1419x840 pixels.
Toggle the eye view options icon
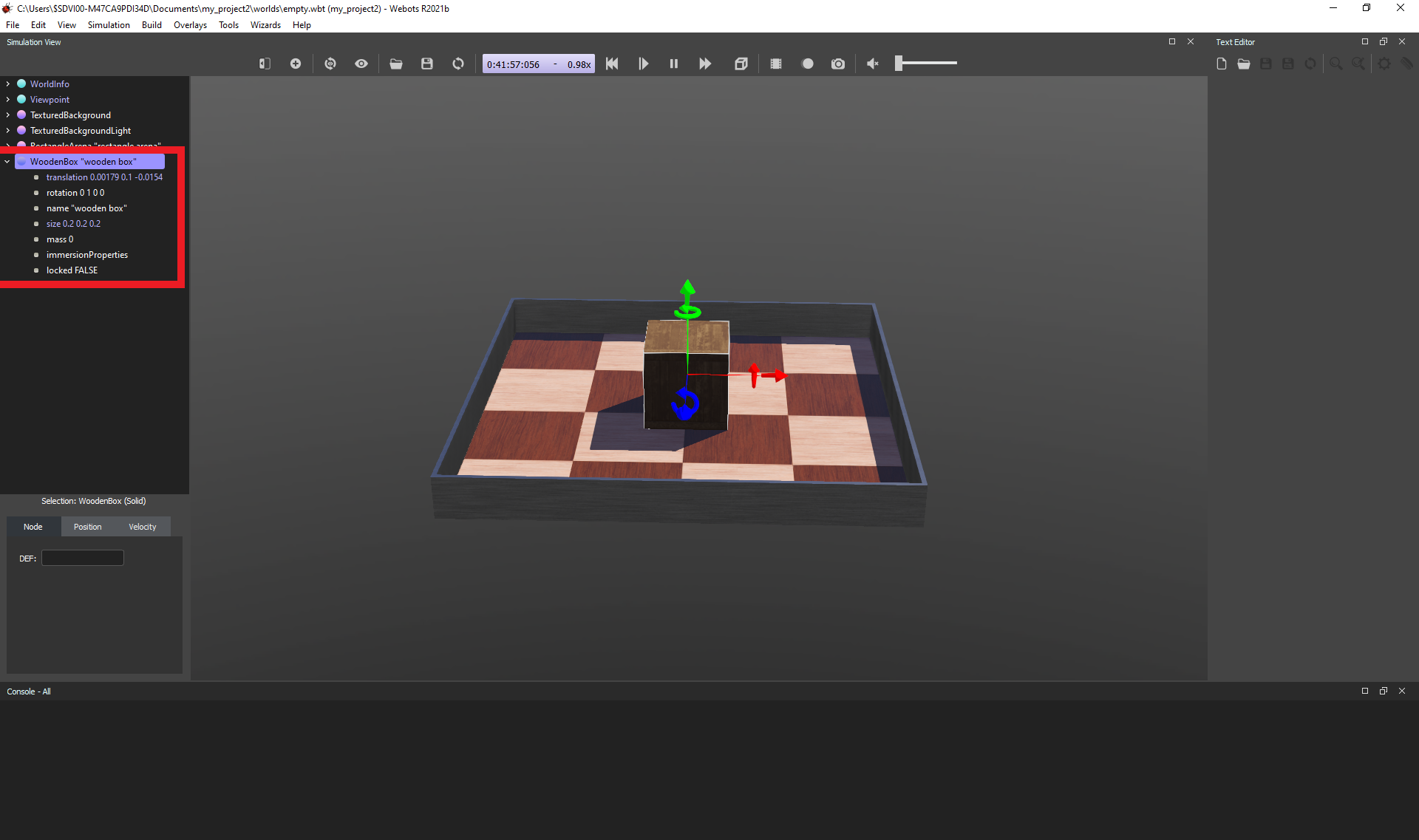(361, 64)
